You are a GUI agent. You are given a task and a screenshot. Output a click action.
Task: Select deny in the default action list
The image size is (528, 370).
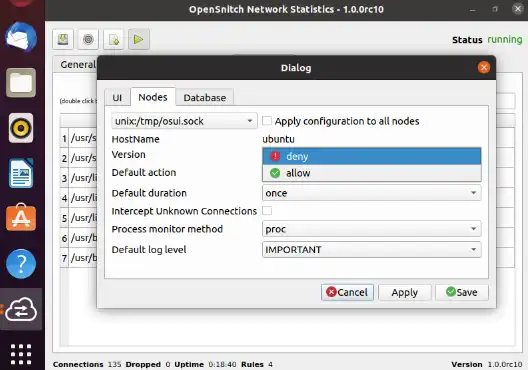(x=371, y=156)
